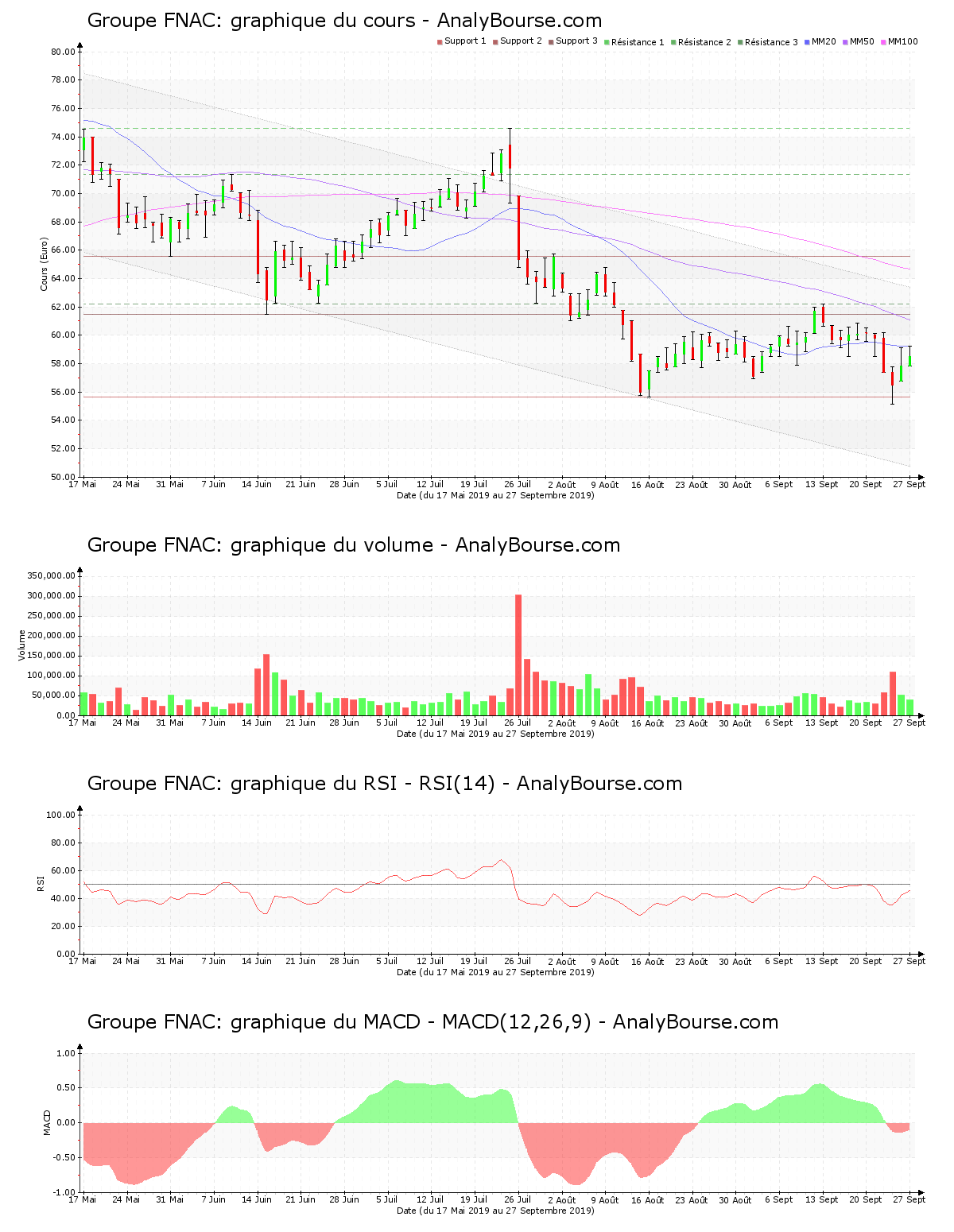Click the date range caption under RSI chart

tap(495, 972)
